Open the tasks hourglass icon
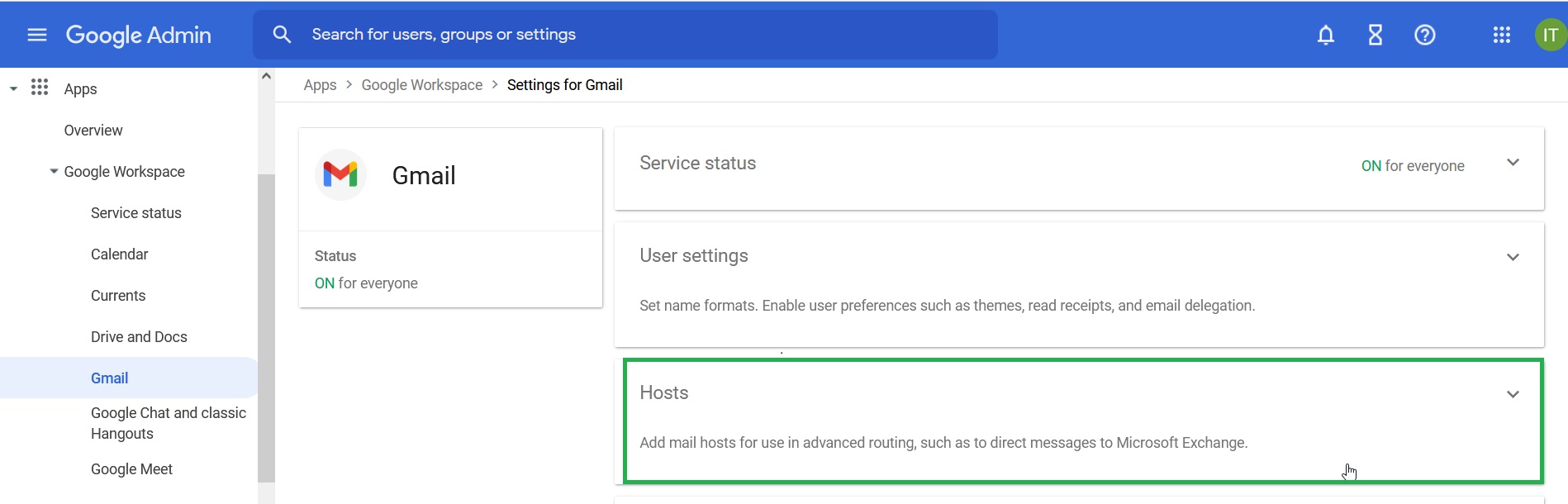Viewport: 1568px width, 504px height. 1376,35
